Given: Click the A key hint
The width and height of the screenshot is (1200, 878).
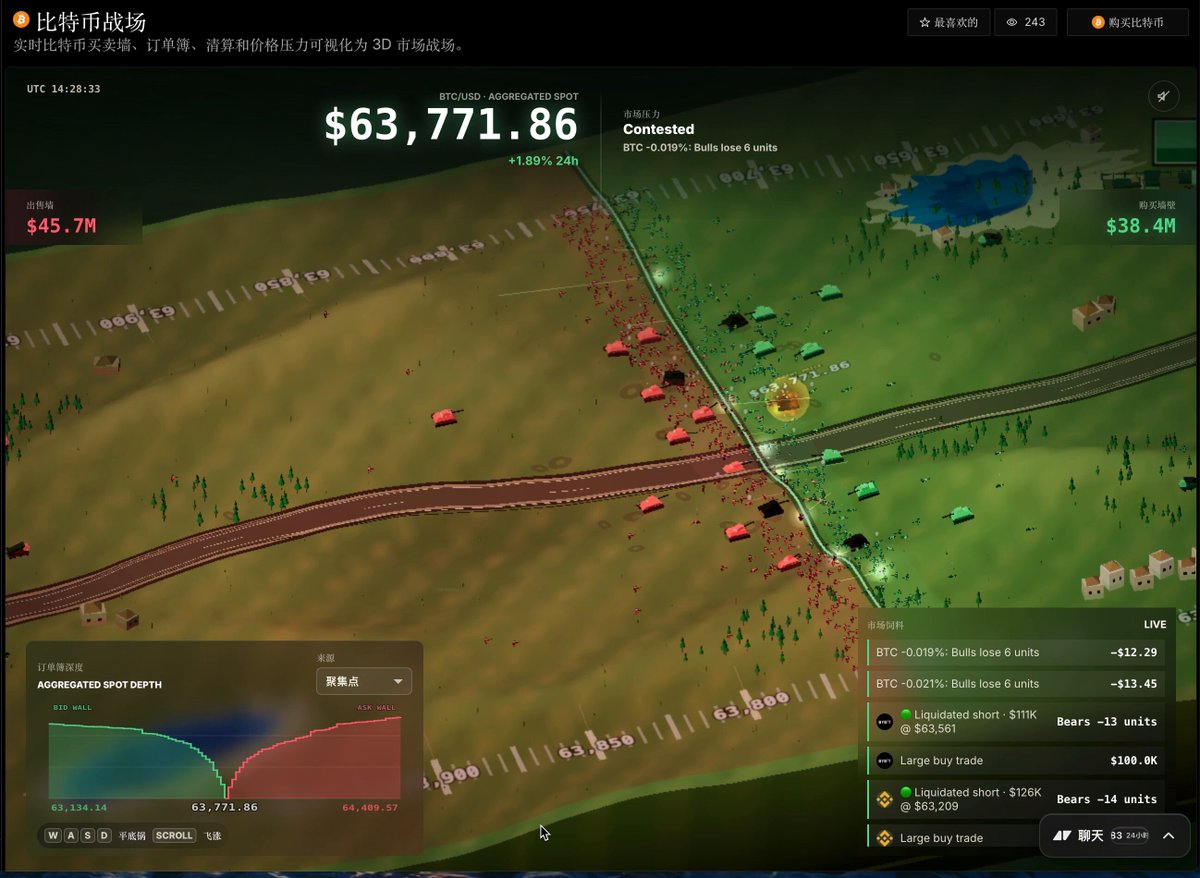Looking at the screenshot, I should pos(71,835).
